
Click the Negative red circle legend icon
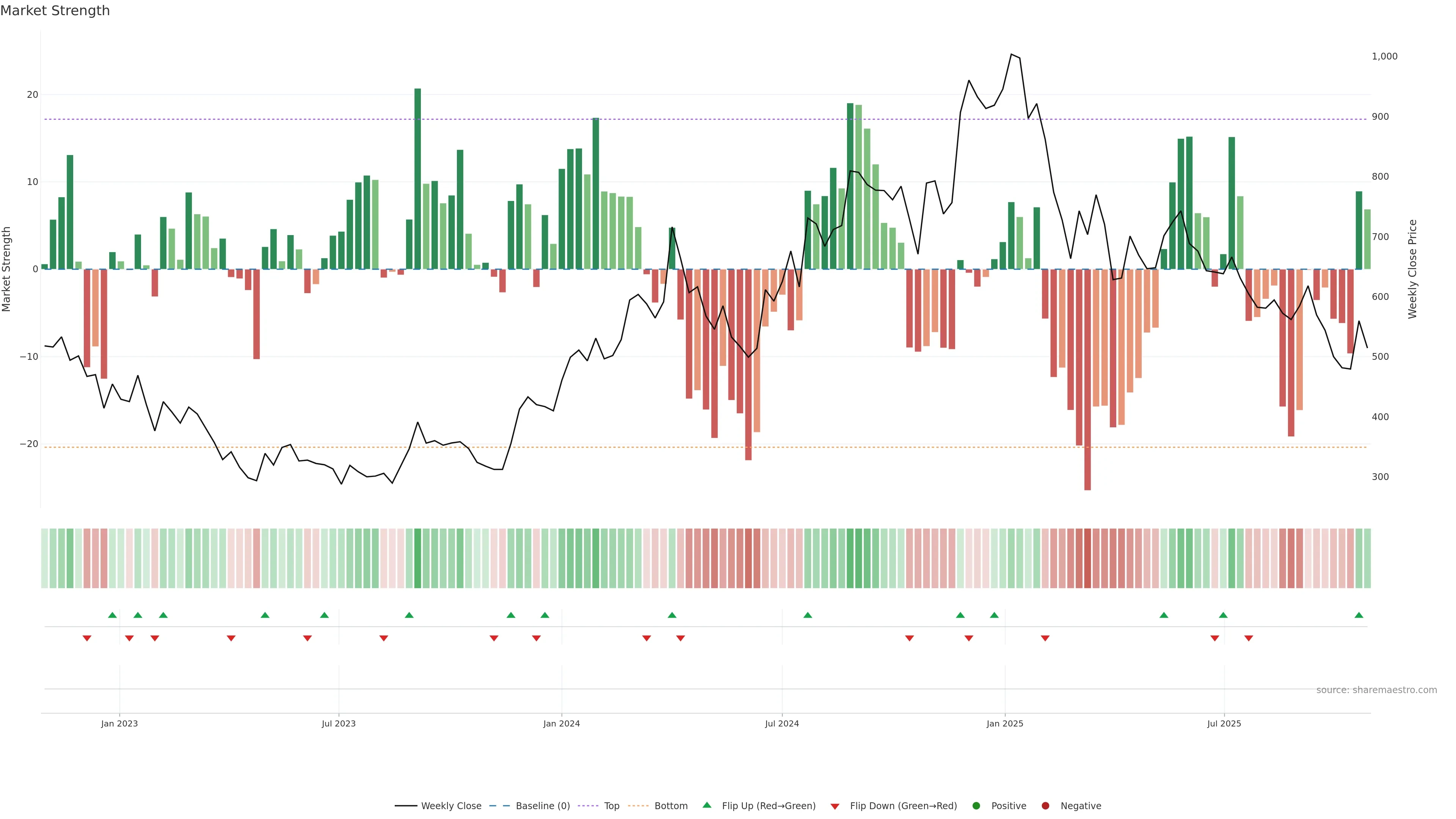coord(1045,806)
